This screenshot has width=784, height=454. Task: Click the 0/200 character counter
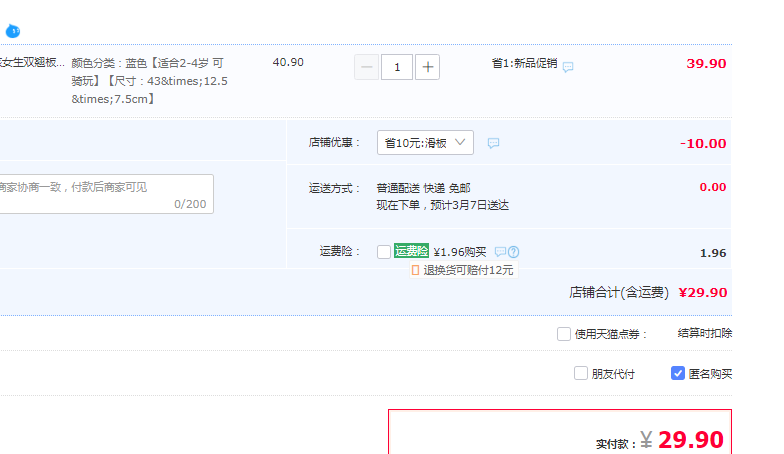coord(190,204)
